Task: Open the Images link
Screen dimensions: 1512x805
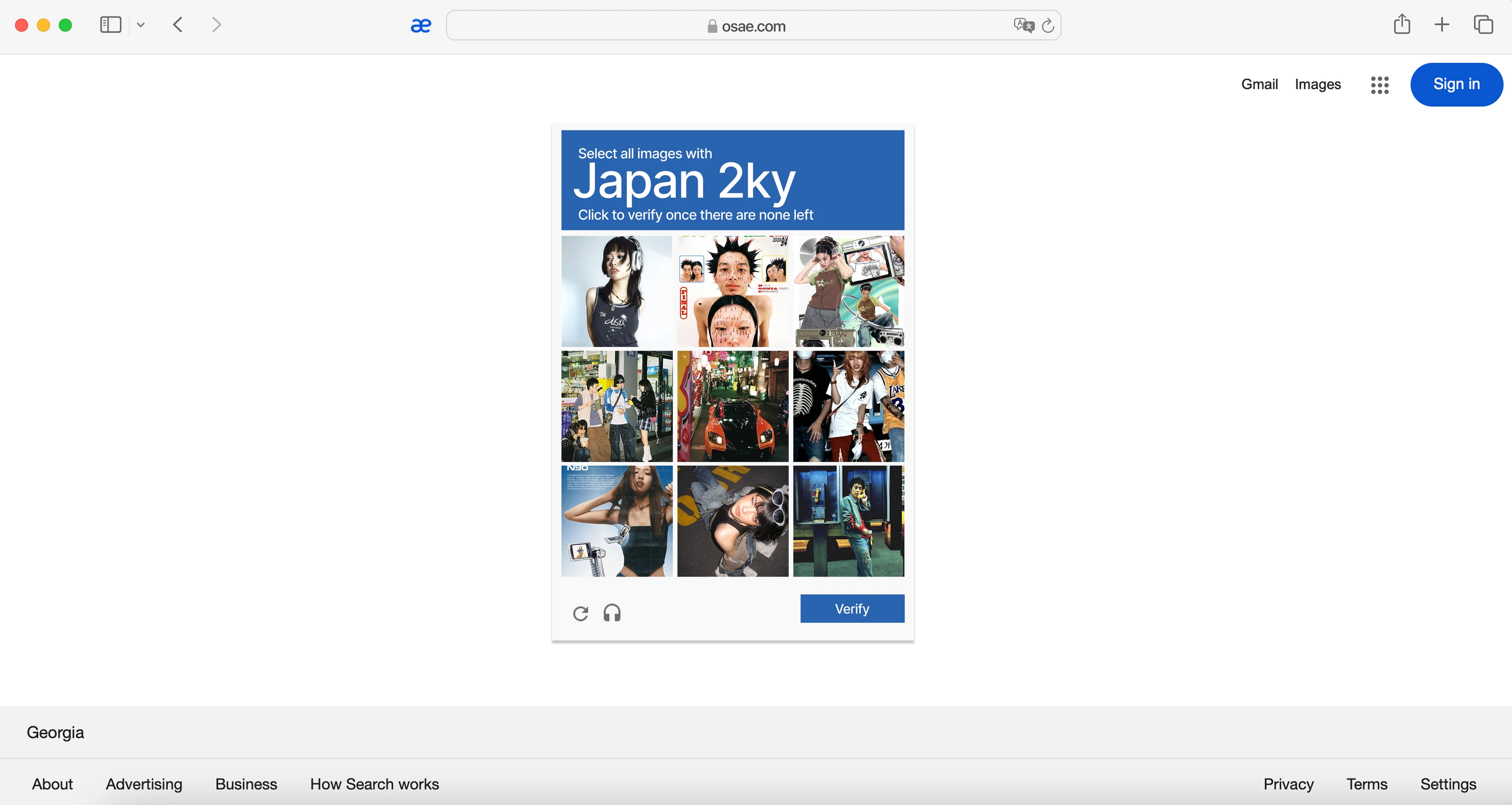Action: click(x=1317, y=85)
